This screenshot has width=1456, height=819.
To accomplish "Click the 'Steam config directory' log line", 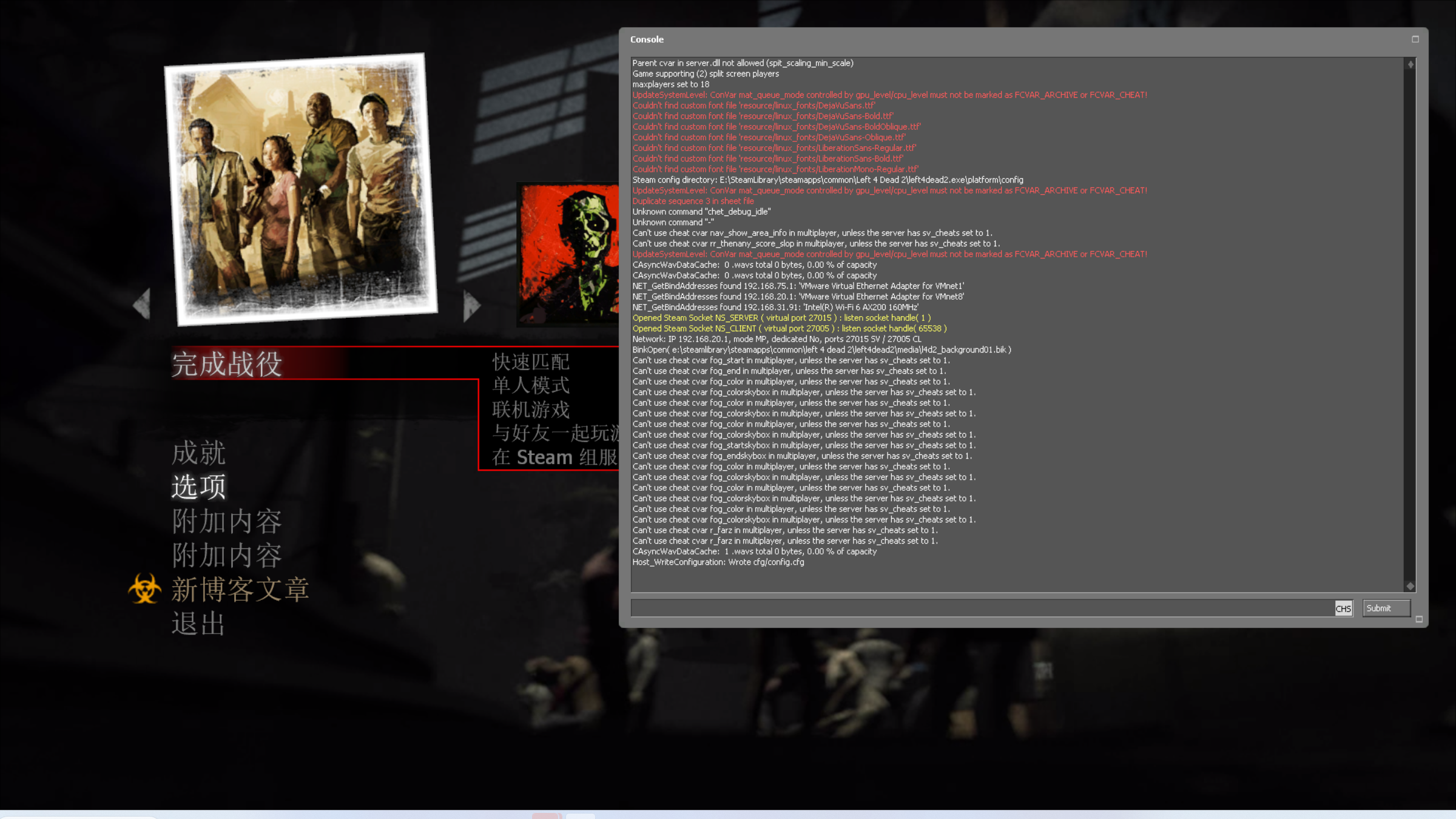I will click(827, 180).
